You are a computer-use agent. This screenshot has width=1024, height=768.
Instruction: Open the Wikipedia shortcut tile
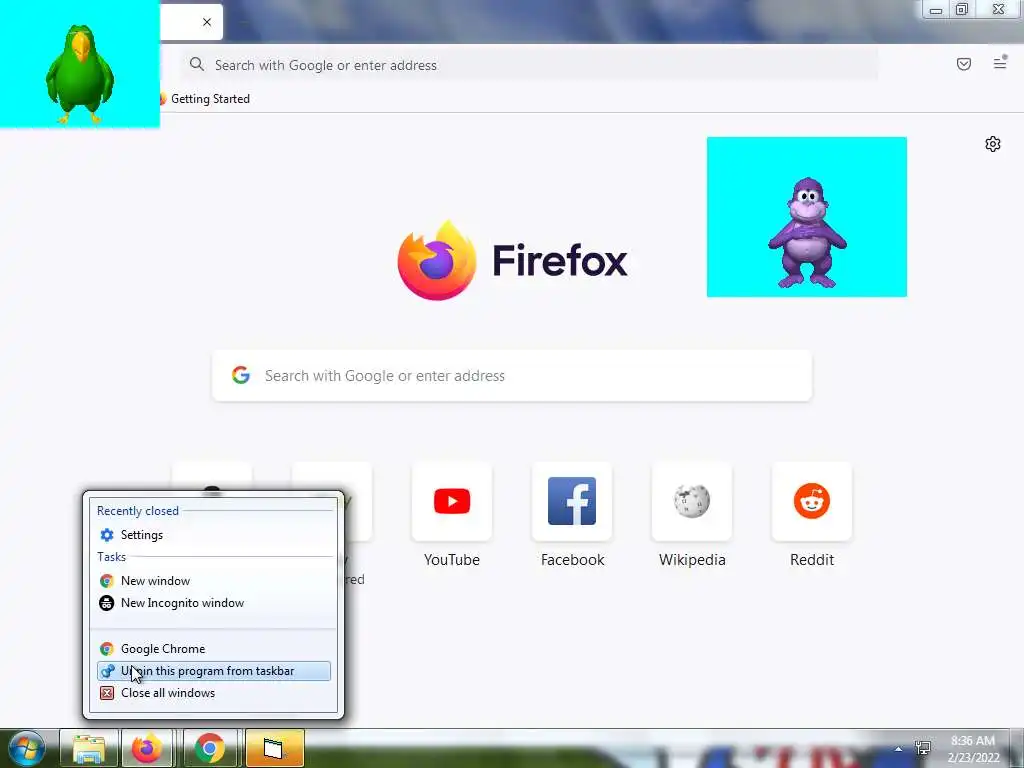[692, 502]
